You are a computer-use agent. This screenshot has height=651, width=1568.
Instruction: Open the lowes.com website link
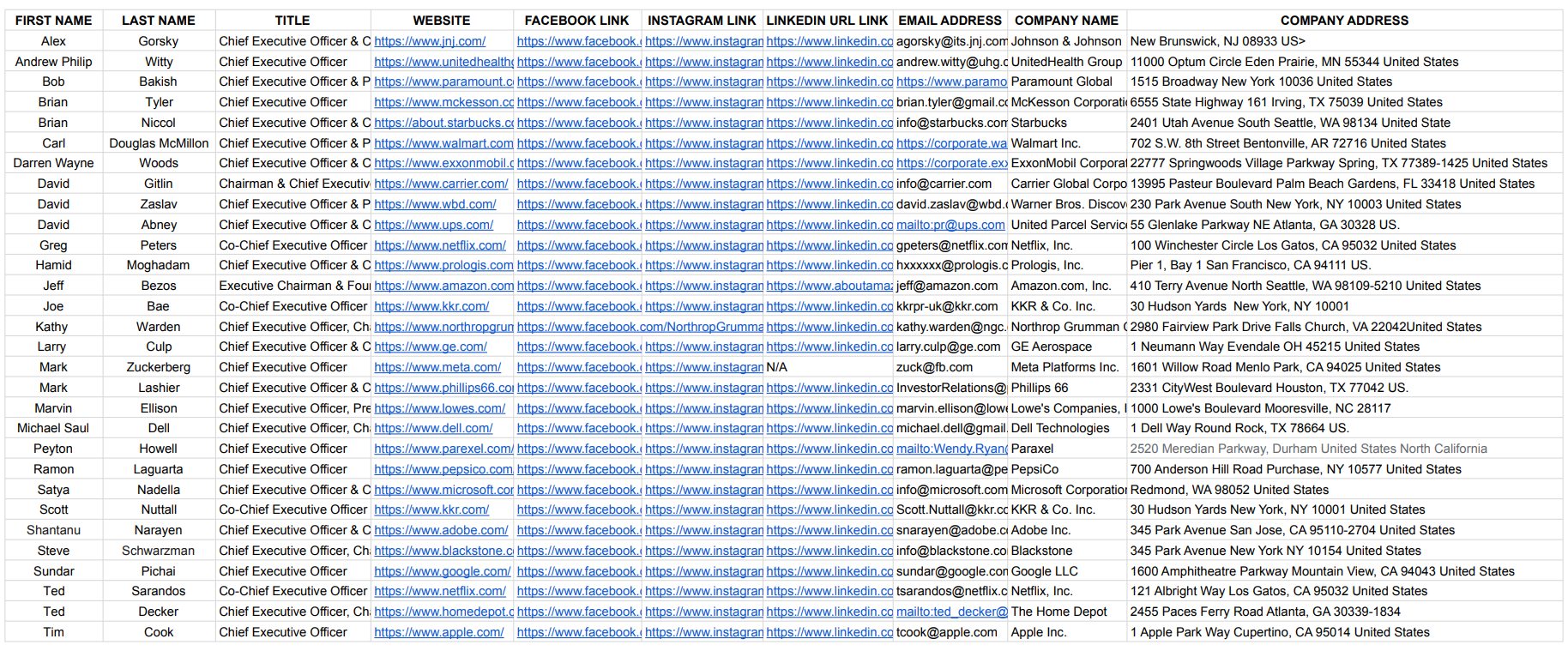pyautogui.click(x=440, y=408)
